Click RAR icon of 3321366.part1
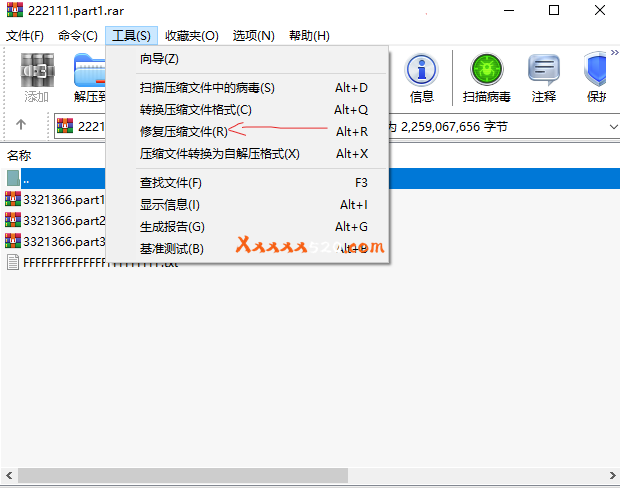The width and height of the screenshot is (620, 488). (x=13, y=199)
